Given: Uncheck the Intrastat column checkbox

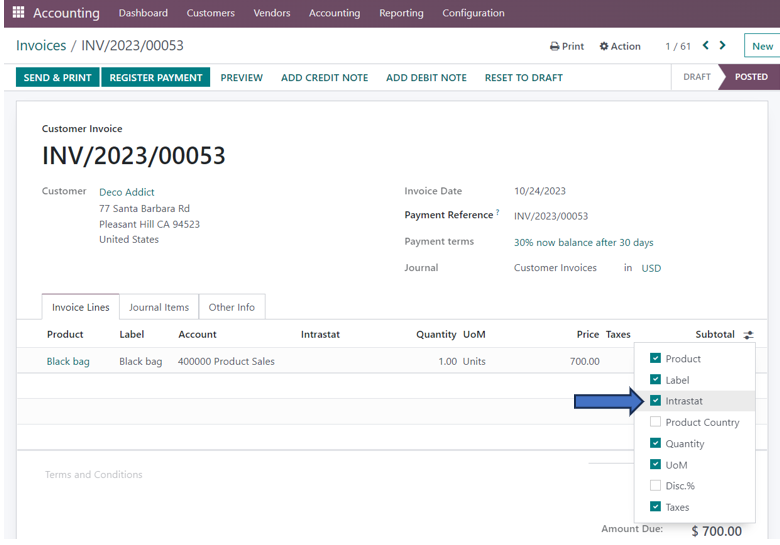Looking at the screenshot, I should click(x=656, y=401).
